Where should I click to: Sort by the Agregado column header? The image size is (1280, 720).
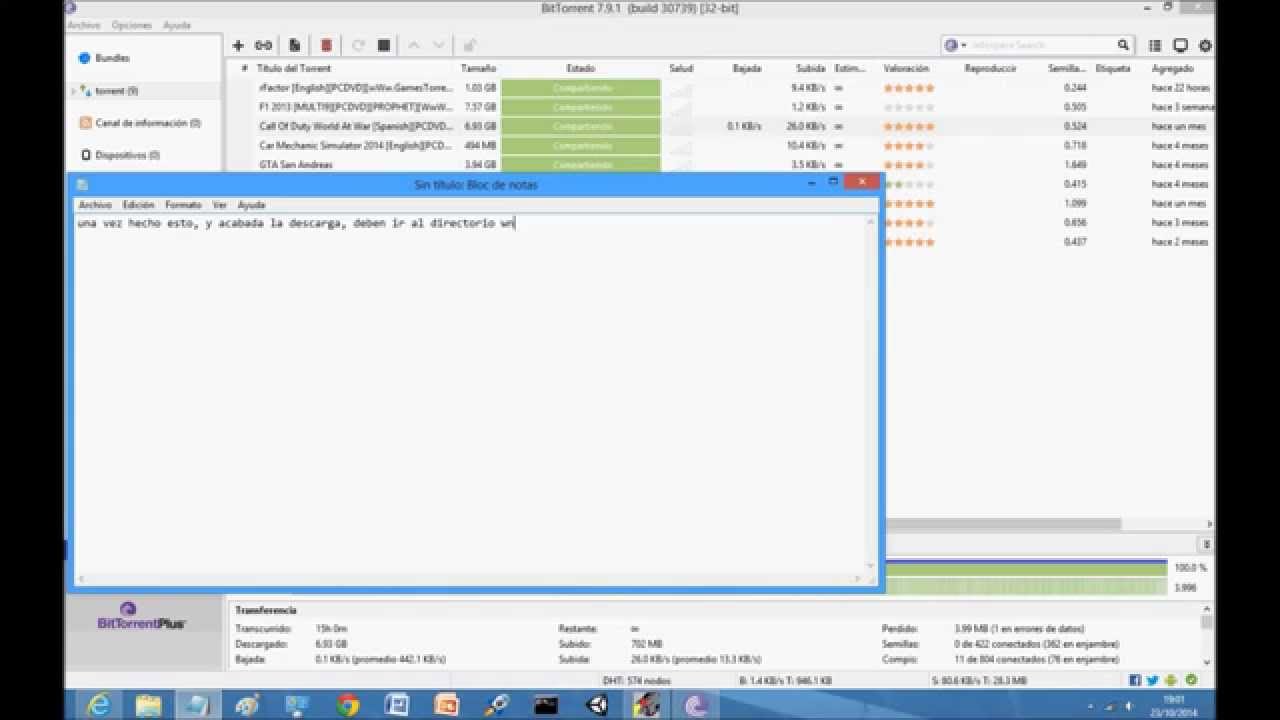pos(1173,69)
